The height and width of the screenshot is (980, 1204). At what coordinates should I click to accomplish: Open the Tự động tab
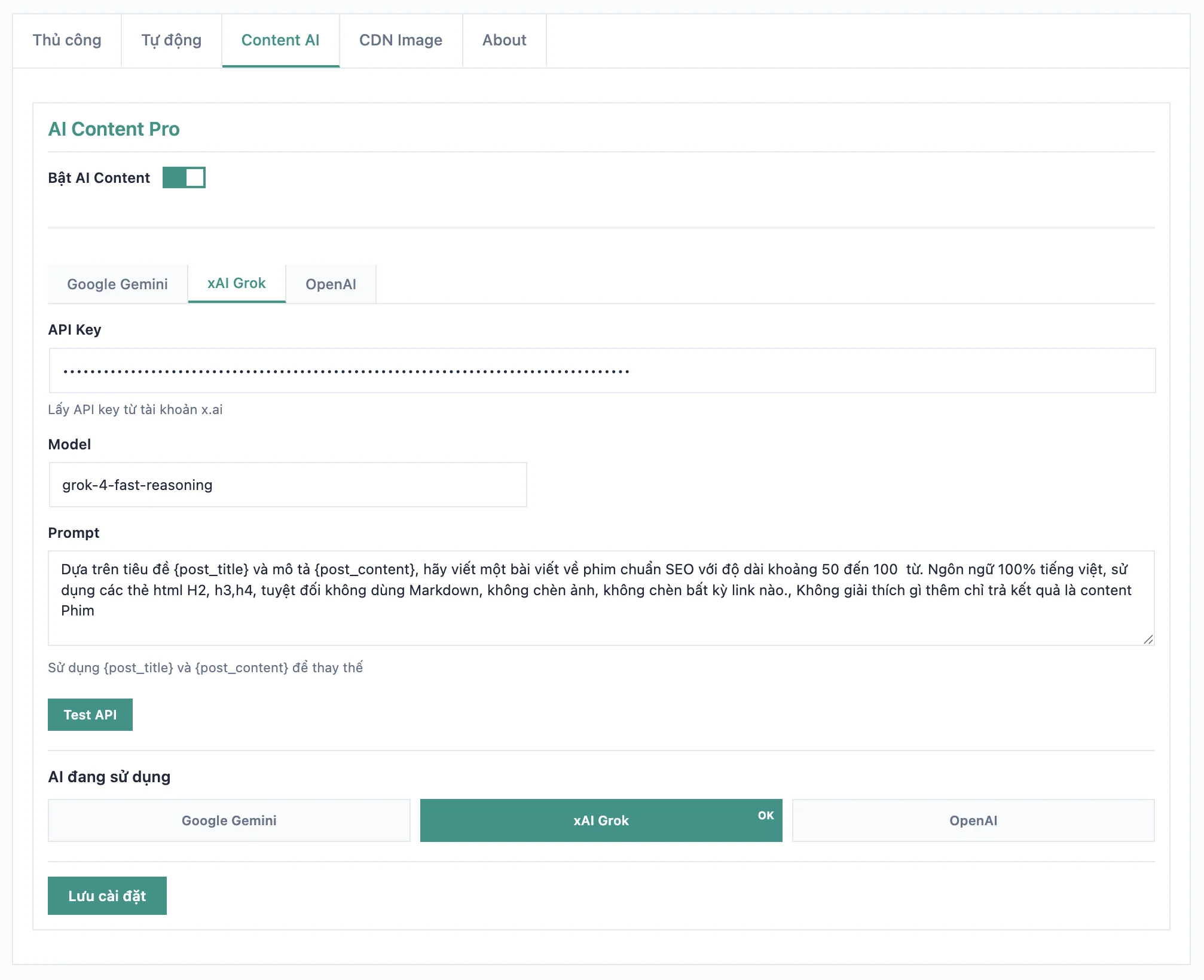pos(170,40)
